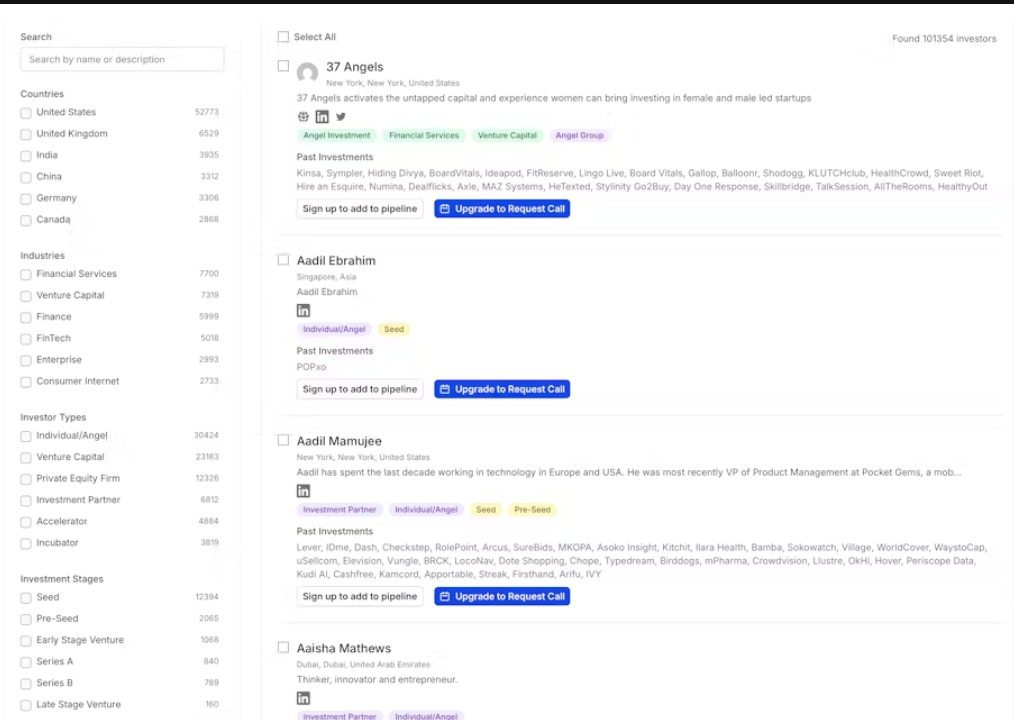
Task: Filter by United Kingdom country
Action: coord(26,135)
